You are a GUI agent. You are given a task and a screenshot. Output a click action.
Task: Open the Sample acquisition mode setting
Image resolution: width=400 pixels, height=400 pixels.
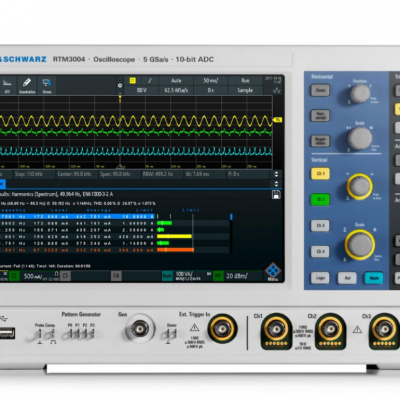coord(245,90)
